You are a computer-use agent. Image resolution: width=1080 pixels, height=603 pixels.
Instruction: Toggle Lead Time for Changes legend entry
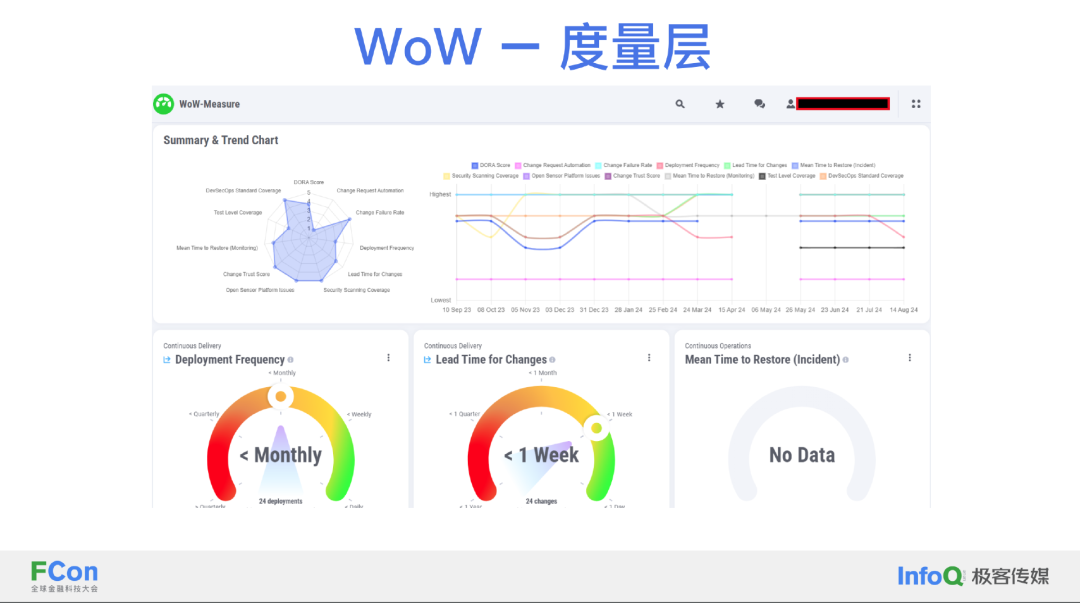point(756,165)
